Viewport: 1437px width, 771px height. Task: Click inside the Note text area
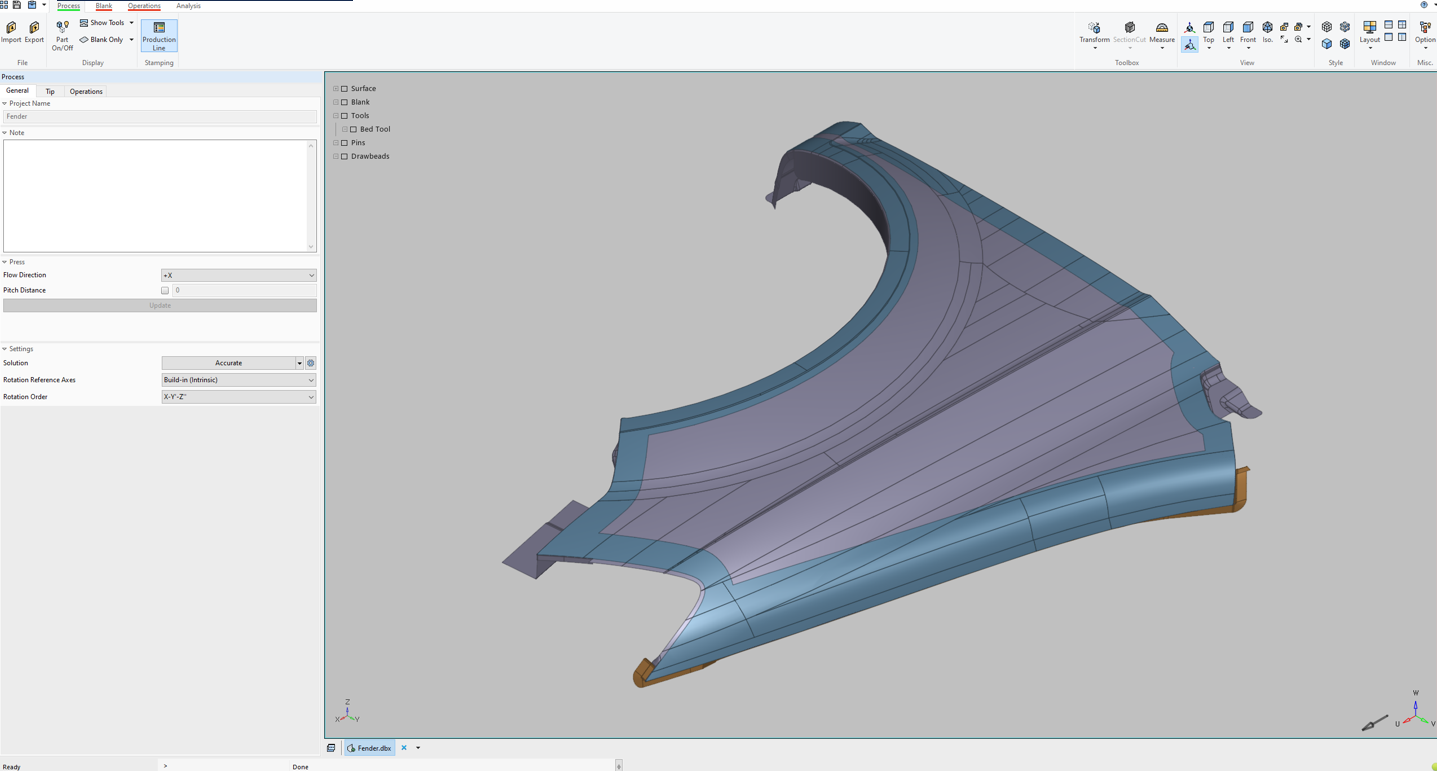155,195
